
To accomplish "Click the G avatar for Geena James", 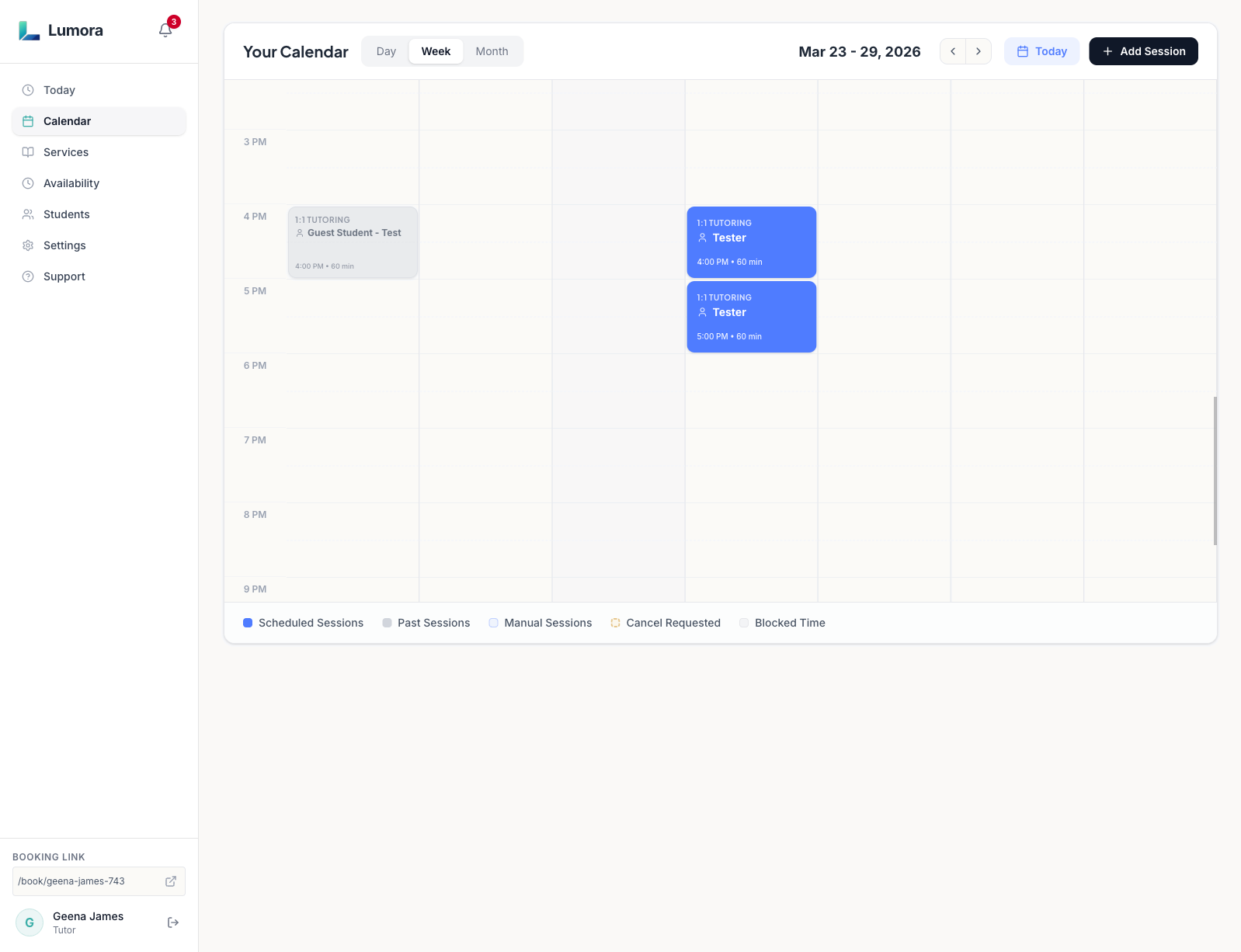I will [x=30, y=922].
